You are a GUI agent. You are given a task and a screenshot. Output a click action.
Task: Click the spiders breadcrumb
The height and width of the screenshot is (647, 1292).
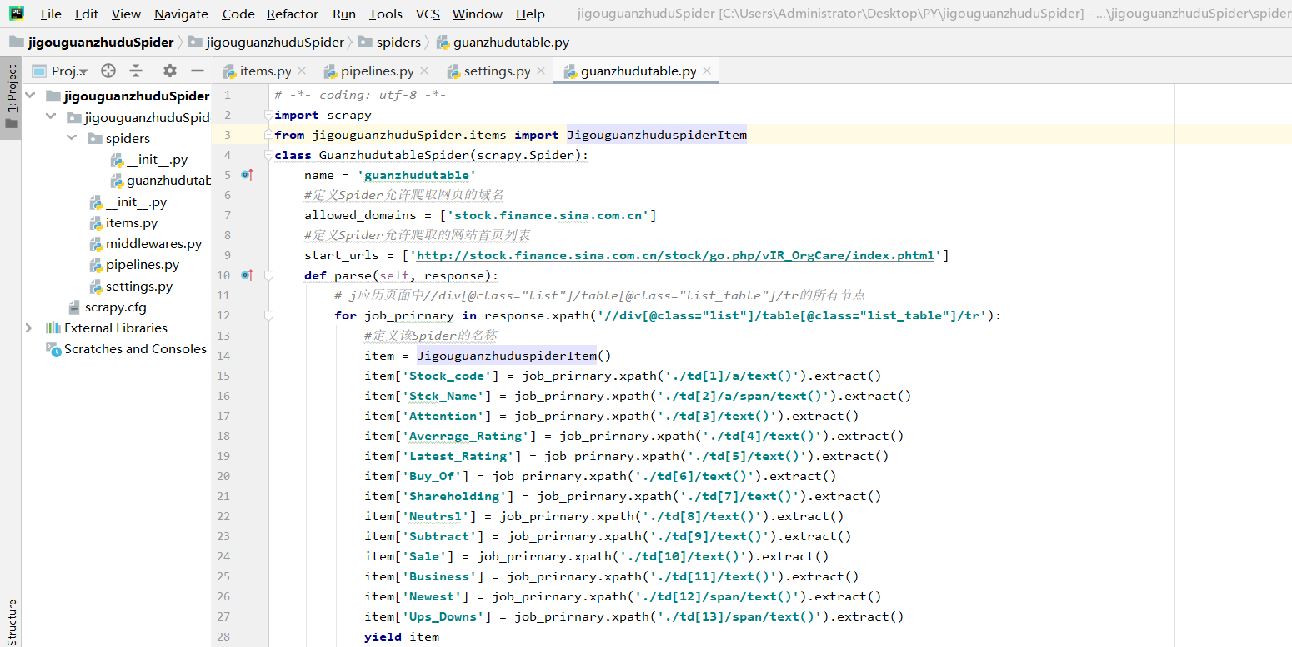[390, 43]
